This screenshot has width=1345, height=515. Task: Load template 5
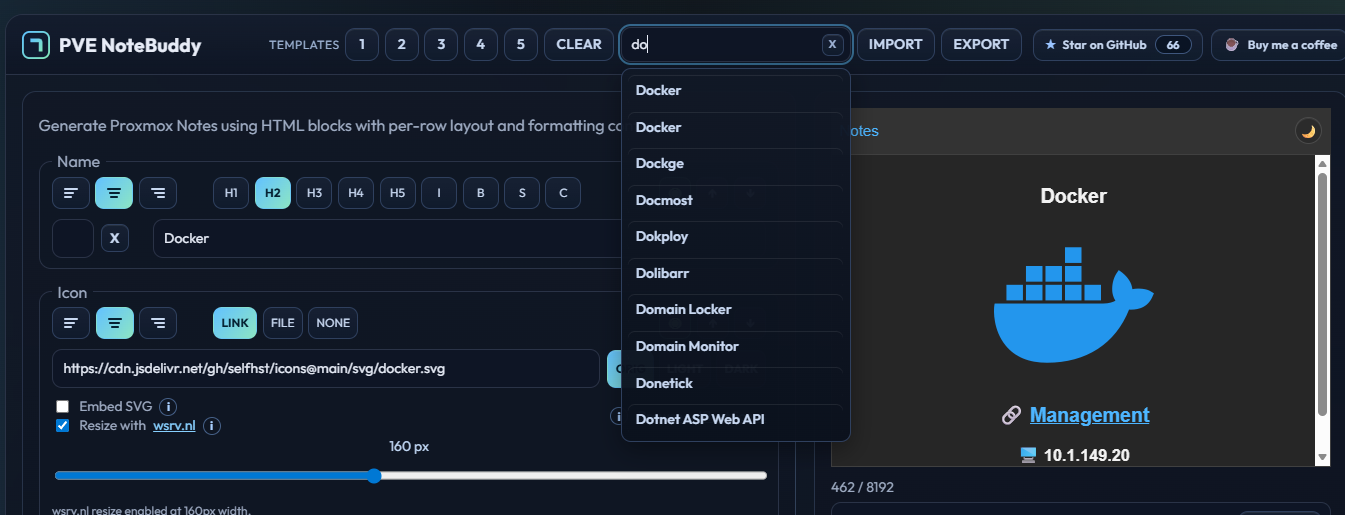tap(520, 45)
